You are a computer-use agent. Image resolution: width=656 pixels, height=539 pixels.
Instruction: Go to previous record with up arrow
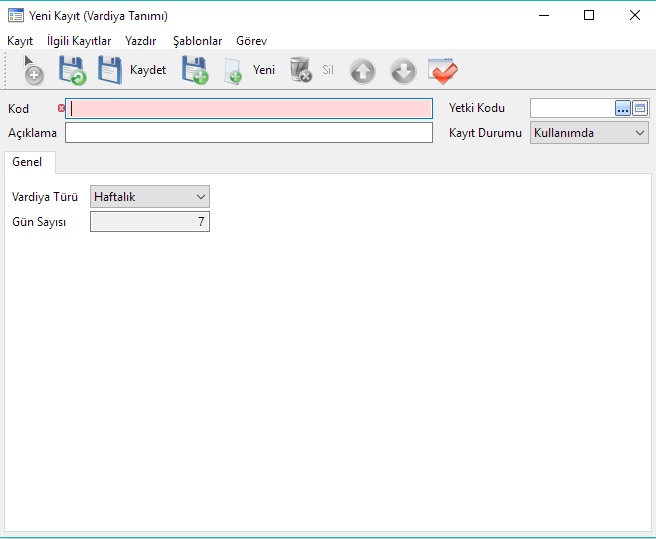click(x=362, y=71)
